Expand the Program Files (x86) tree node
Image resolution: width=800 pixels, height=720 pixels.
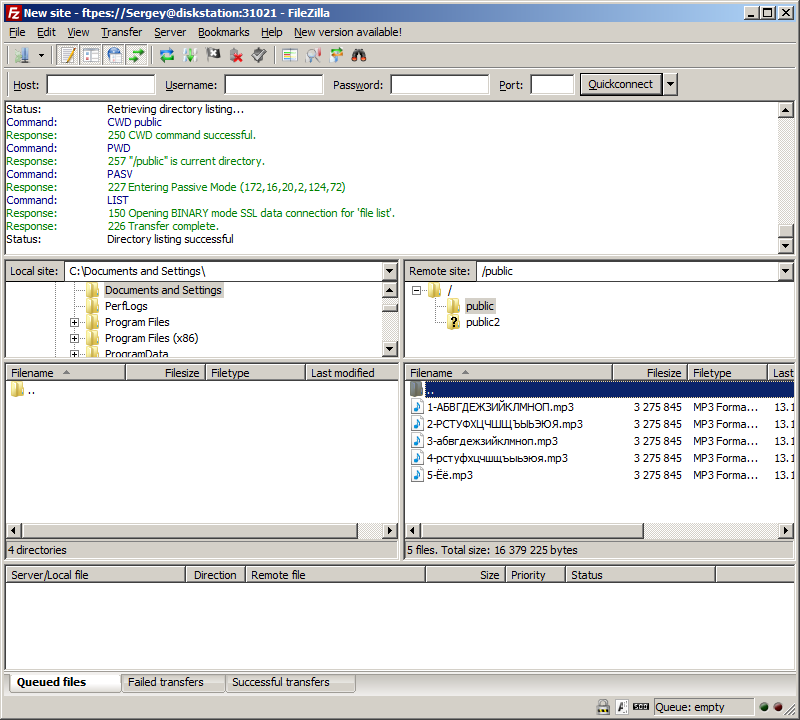click(74, 338)
